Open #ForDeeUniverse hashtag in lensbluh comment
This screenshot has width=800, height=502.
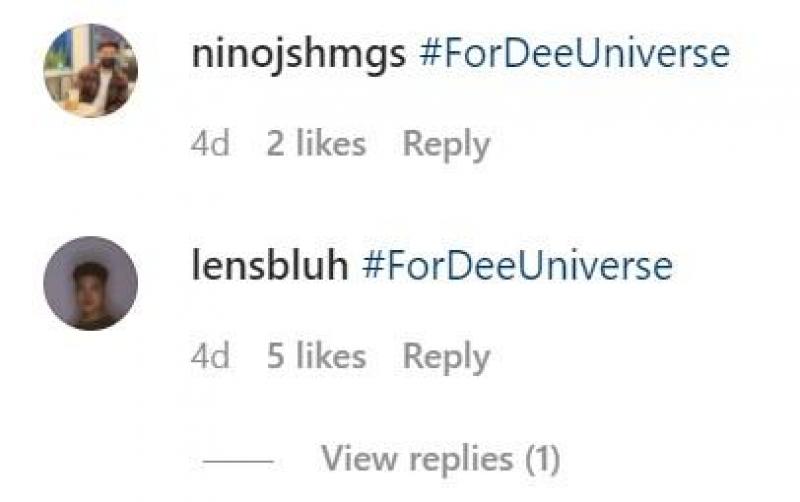[517, 267]
